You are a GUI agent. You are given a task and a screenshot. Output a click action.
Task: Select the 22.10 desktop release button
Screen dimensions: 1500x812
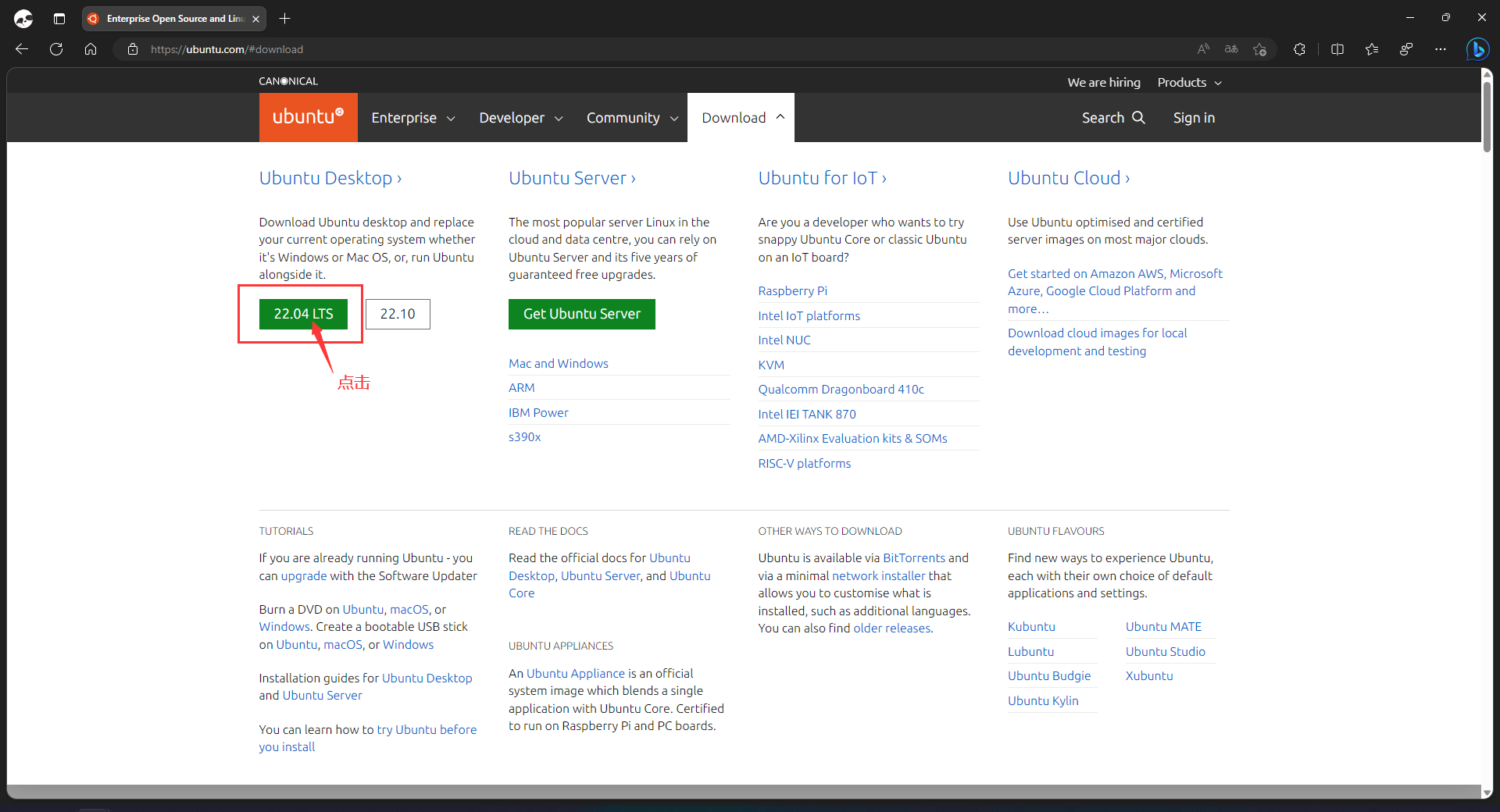pos(398,314)
